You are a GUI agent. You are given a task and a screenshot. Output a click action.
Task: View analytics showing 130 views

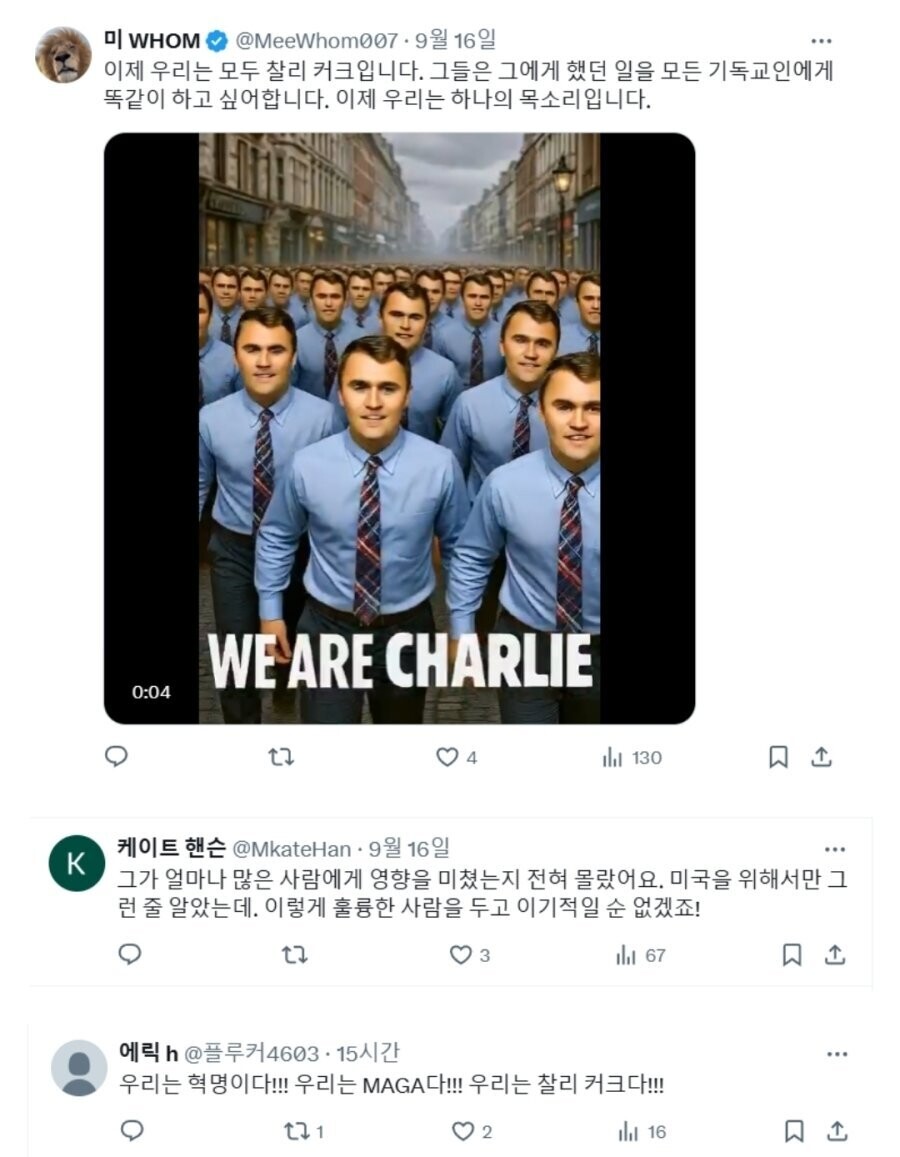point(631,757)
